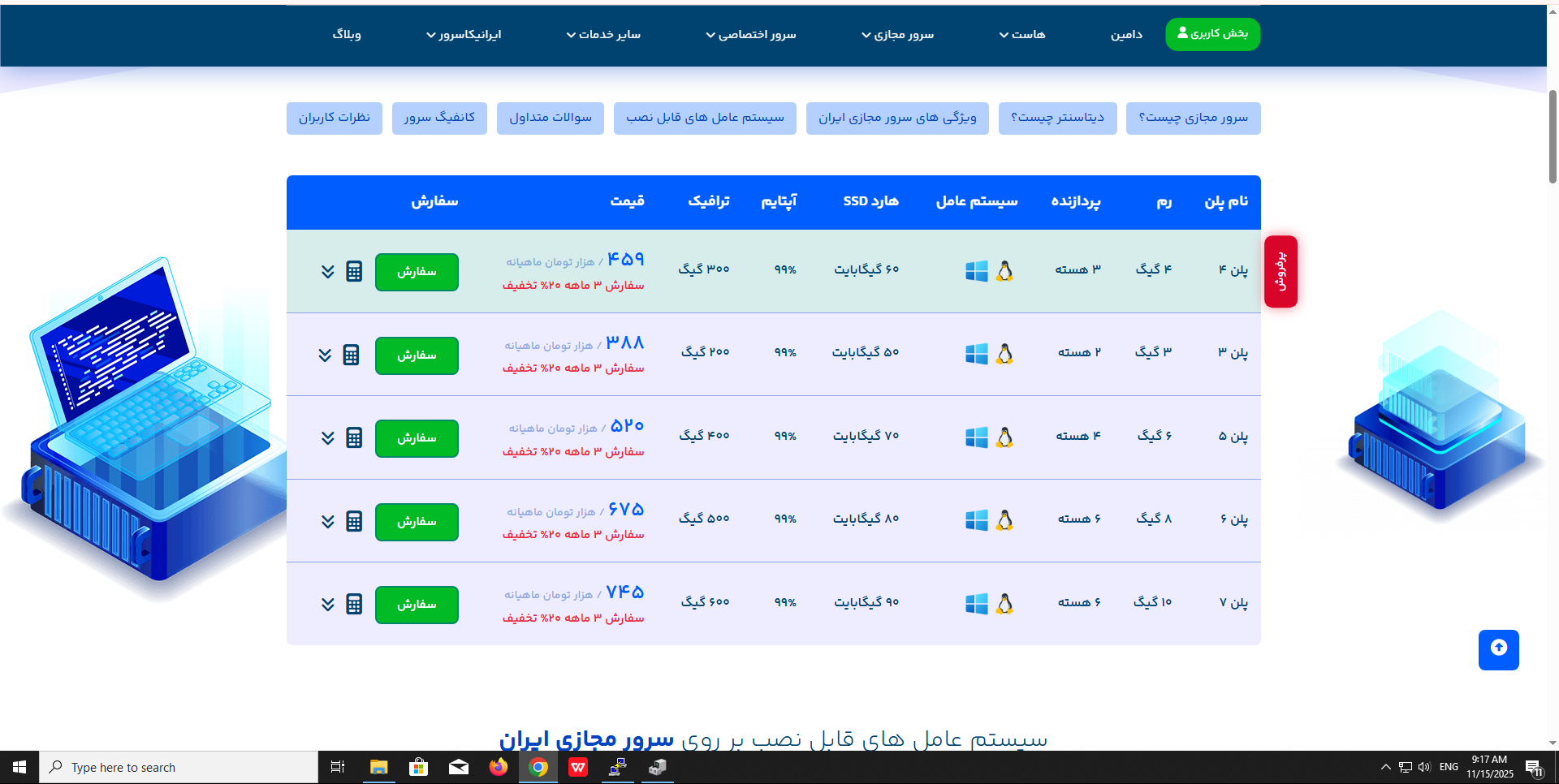1559x784 pixels.
Task: Launch Firefox from the taskbar
Action: pos(498,767)
